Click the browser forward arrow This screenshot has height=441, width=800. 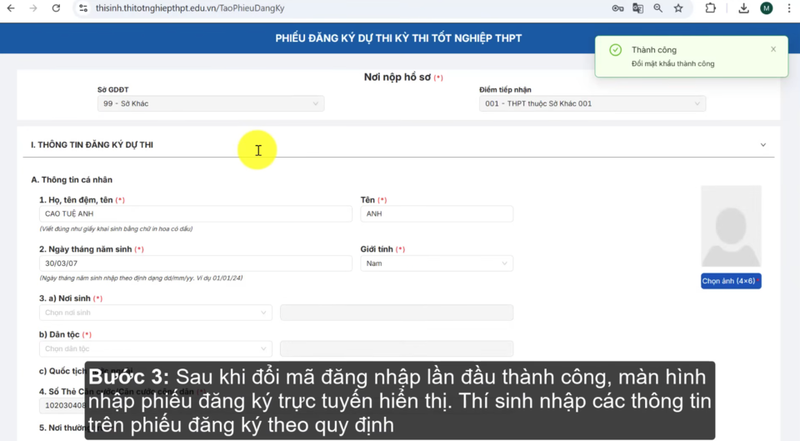[33, 8]
